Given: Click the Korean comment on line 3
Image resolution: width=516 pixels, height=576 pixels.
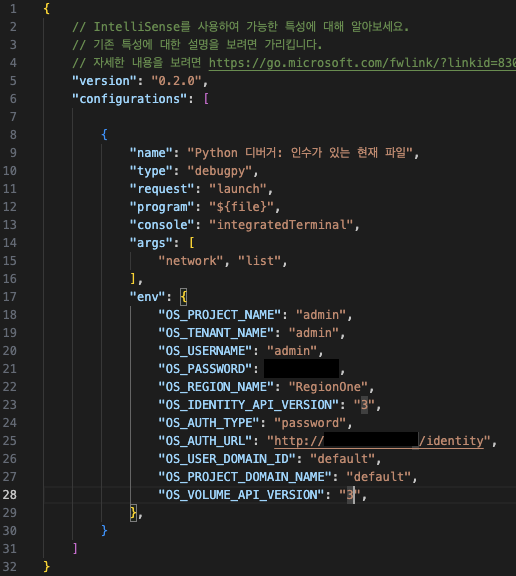Looking at the screenshot, I should [197, 45].
